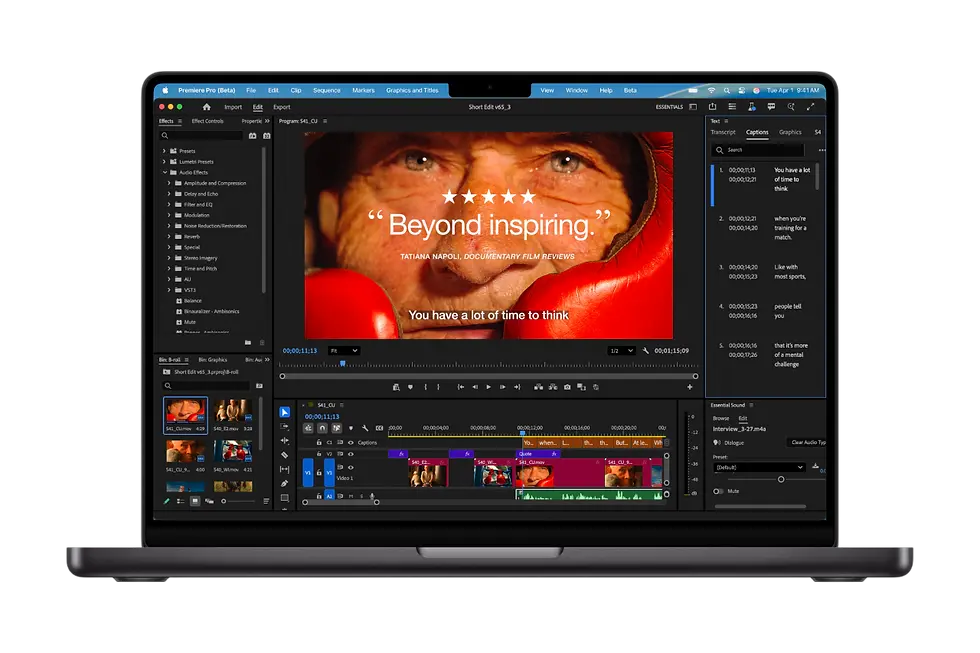The height and width of the screenshot is (653, 980).
Task: Step forward one frame in monitor
Action: 502,387
